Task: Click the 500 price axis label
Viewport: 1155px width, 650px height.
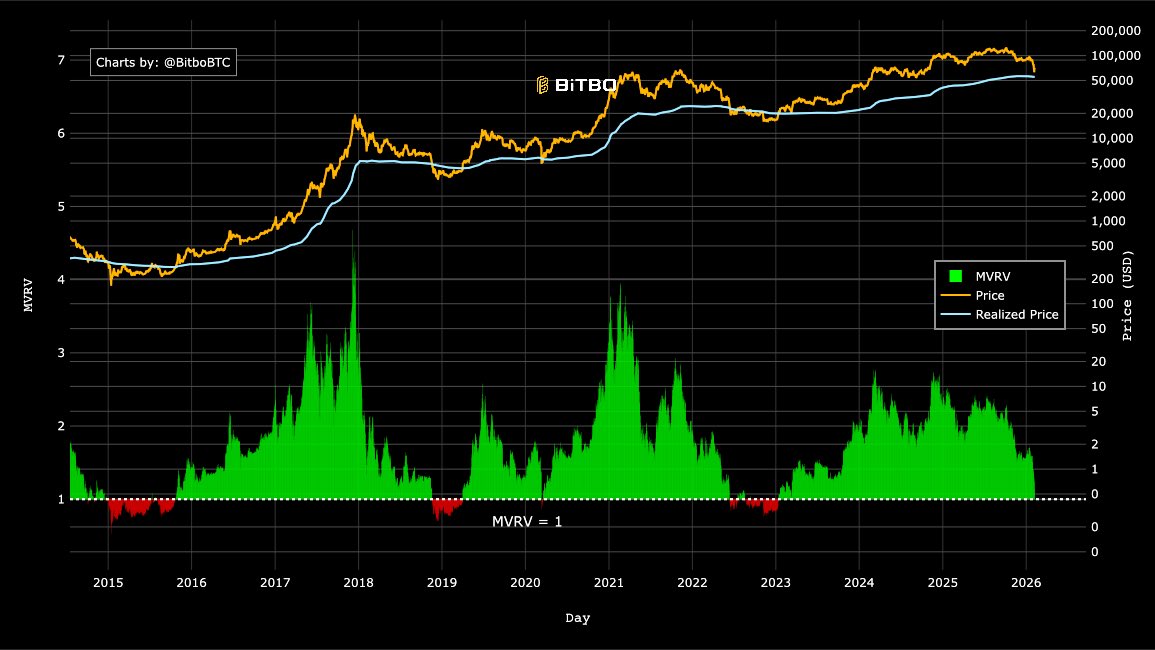Action: click(1103, 246)
